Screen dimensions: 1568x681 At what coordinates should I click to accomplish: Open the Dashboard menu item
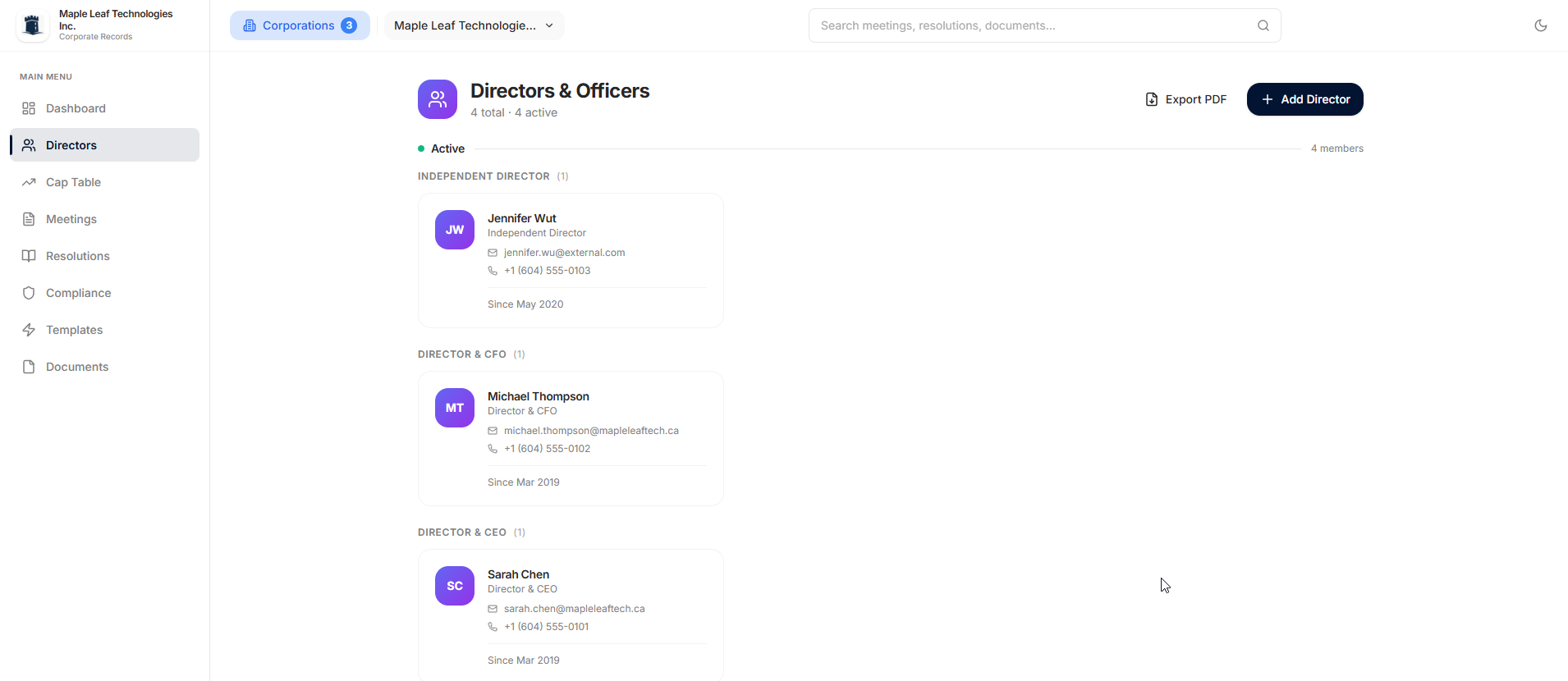(x=104, y=108)
